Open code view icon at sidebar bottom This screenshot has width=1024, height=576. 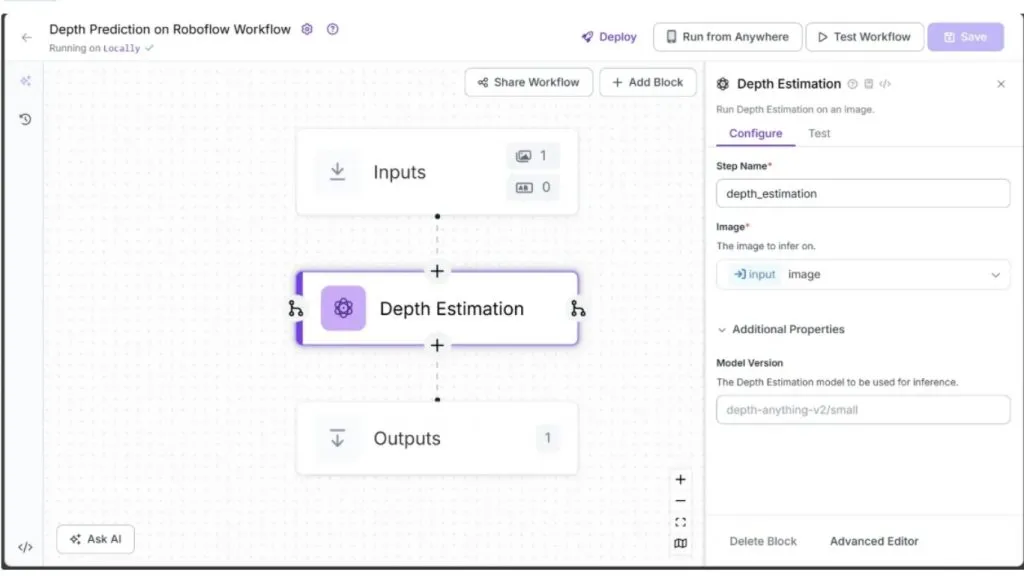click(x=25, y=547)
